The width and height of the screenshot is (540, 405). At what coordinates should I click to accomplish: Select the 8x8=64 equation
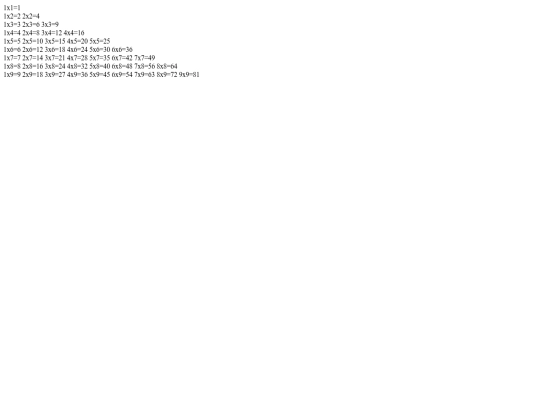pos(167,66)
